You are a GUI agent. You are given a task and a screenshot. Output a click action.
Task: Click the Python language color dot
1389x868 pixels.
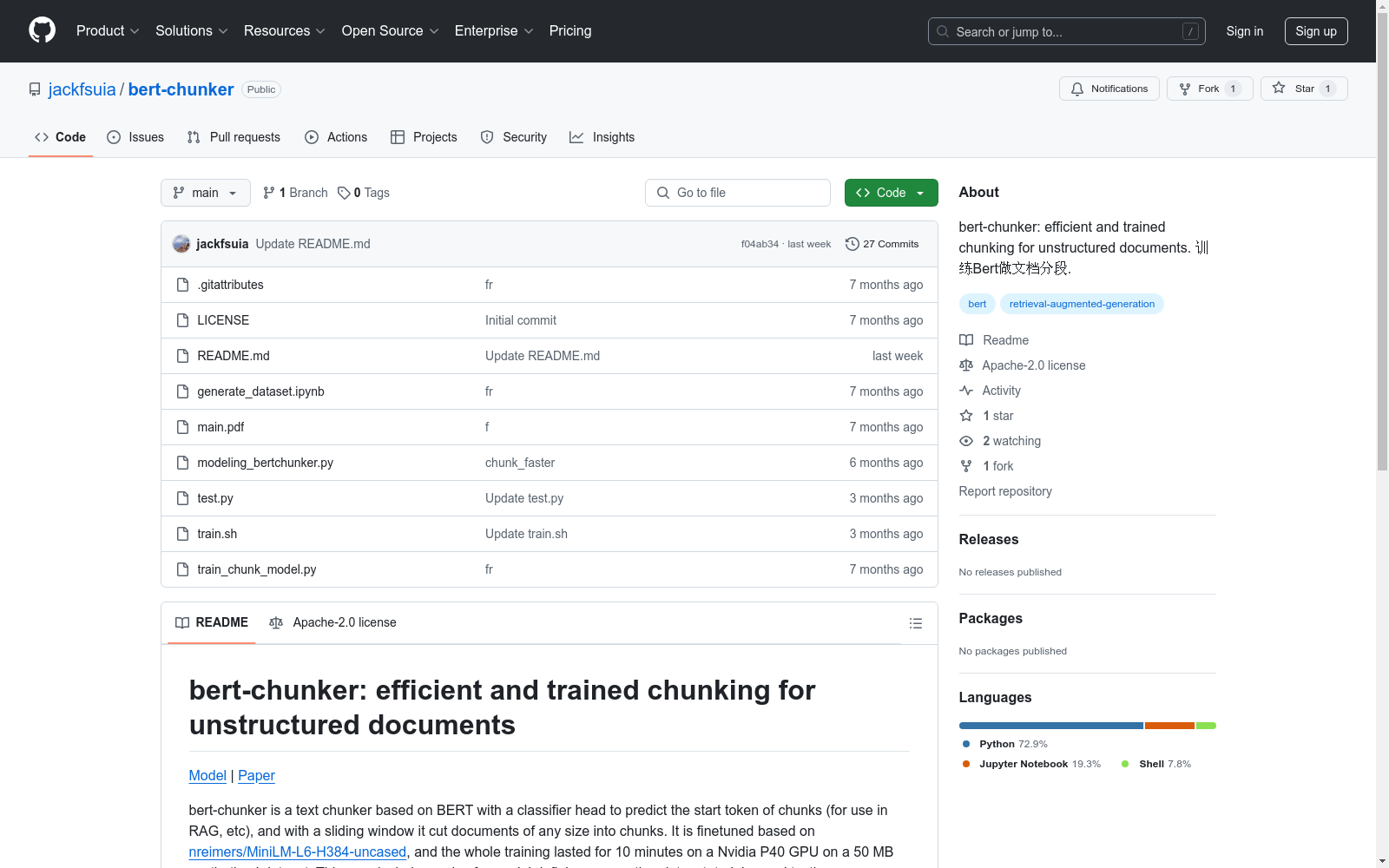(966, 744)
